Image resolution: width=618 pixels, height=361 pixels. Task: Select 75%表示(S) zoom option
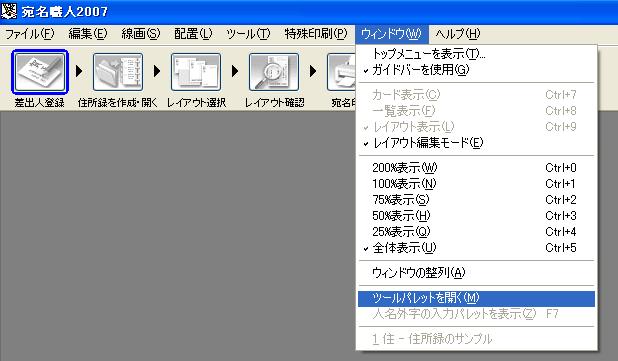(x=476, y=200)
